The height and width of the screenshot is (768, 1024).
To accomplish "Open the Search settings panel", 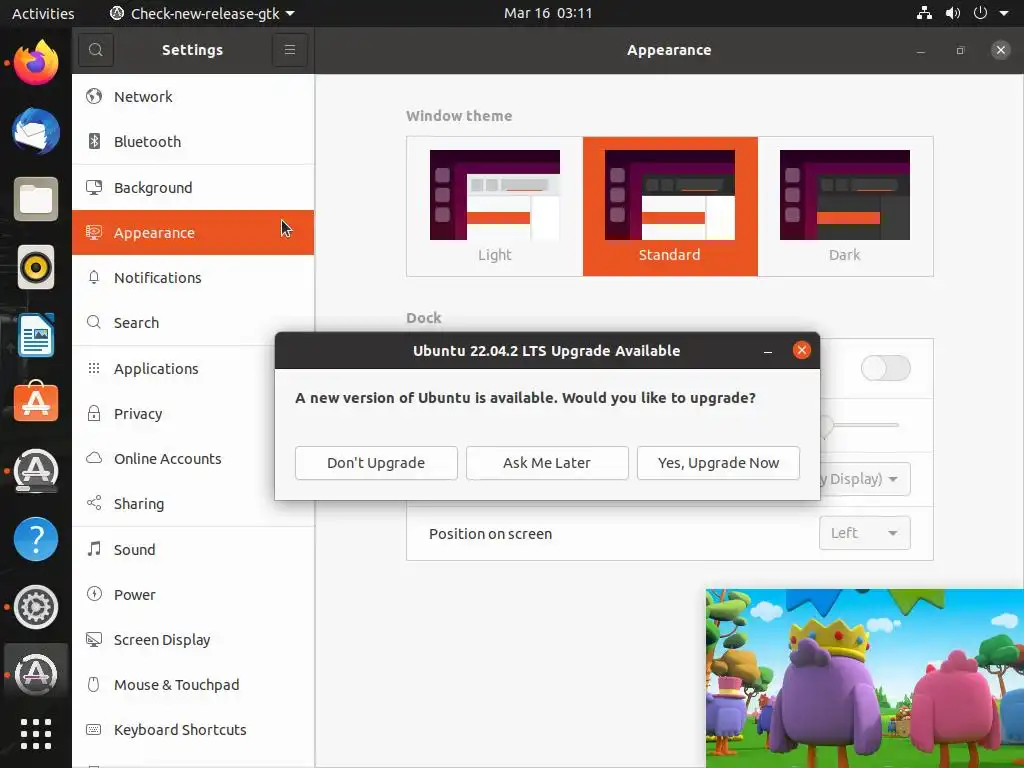I will point(193,323).
